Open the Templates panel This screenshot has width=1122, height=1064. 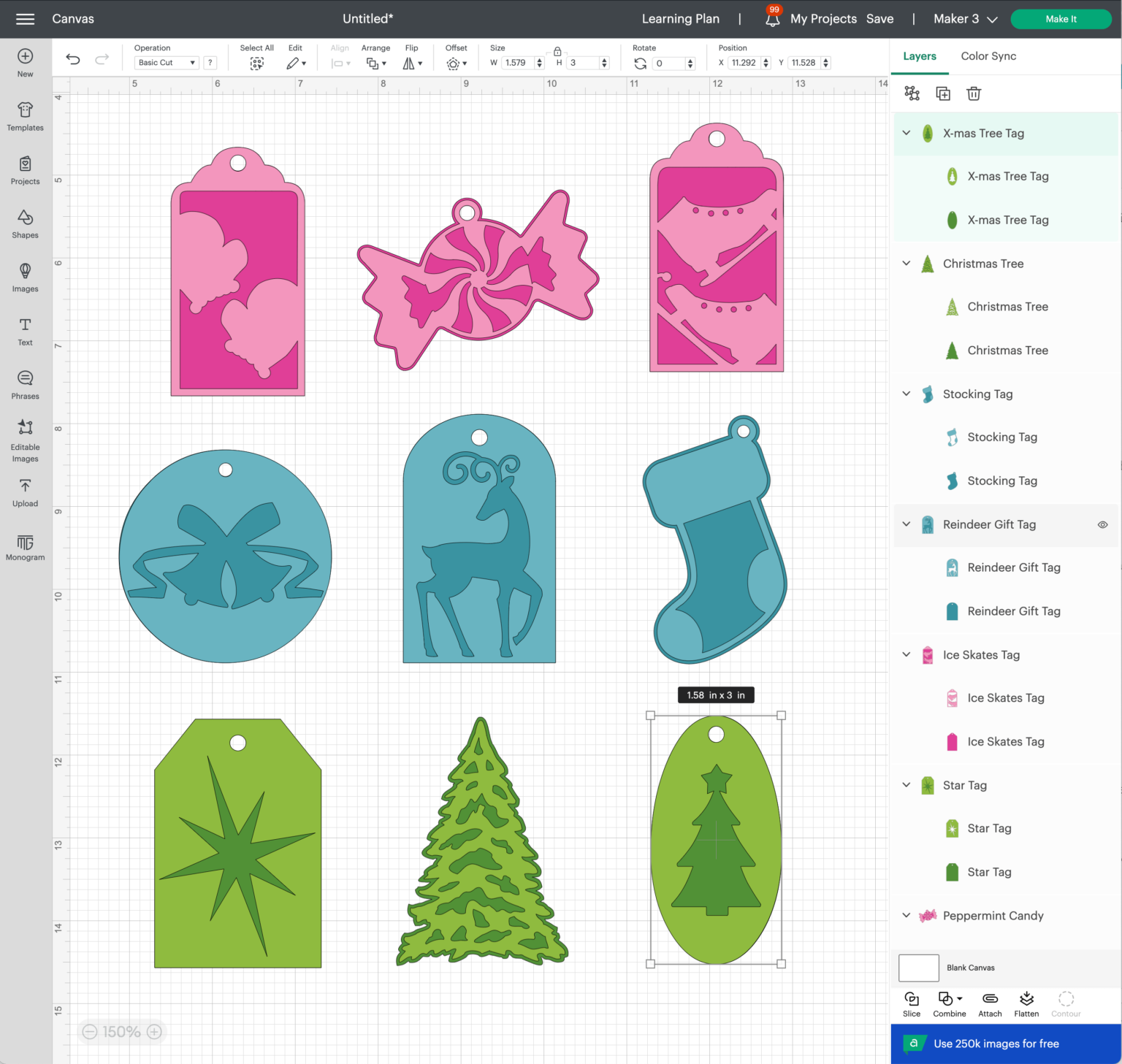25,115
